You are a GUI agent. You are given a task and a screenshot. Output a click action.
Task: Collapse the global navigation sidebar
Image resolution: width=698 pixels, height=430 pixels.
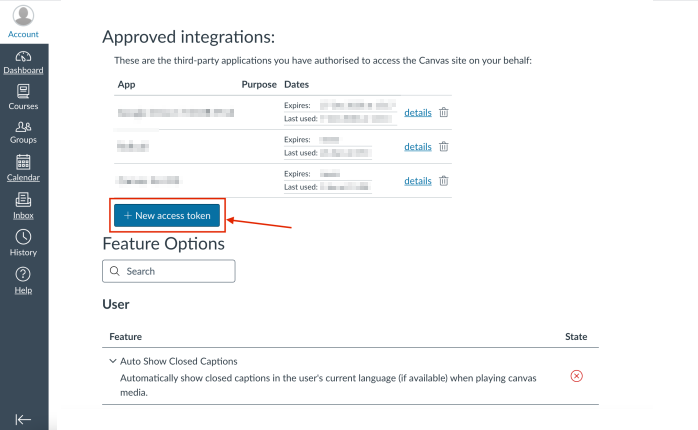[x=23, y=419]
